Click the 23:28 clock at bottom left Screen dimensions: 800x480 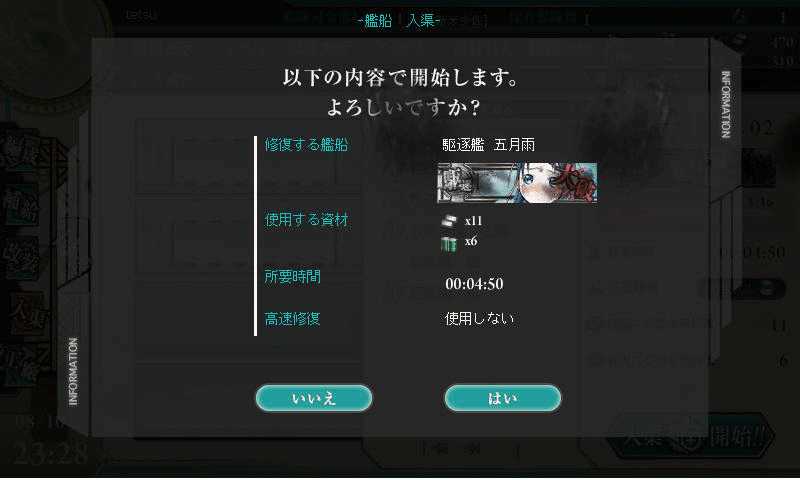point(51,453)
